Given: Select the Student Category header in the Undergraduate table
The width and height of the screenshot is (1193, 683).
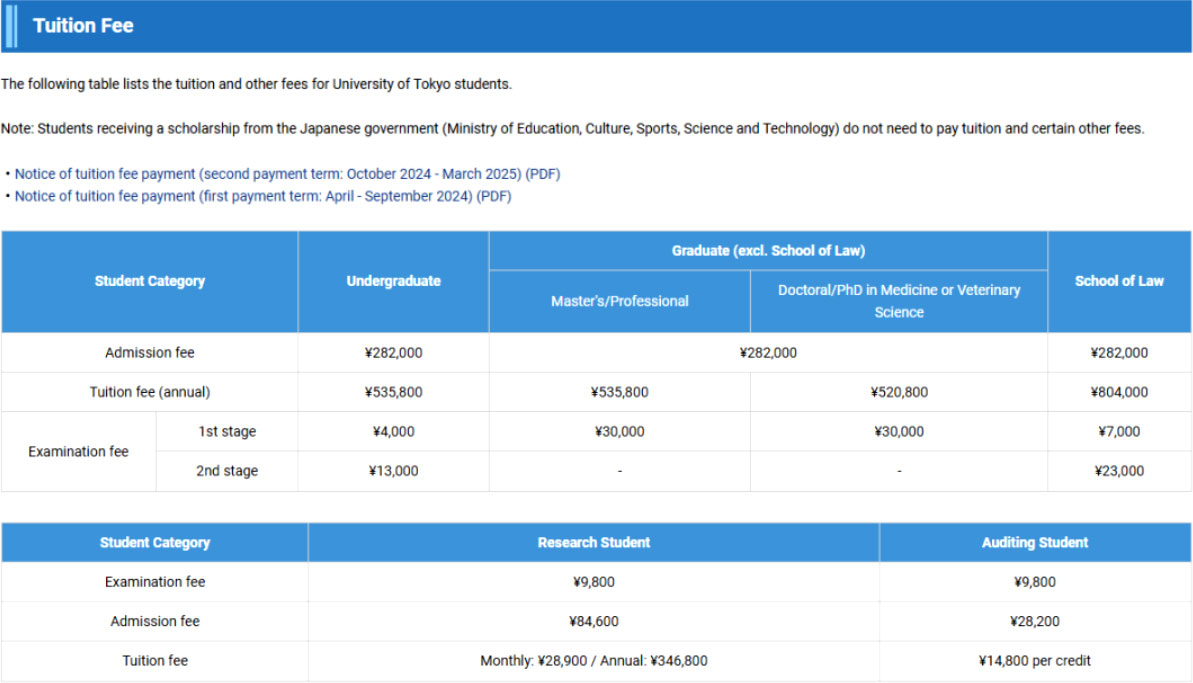Looking at the screenshot, I should tap(150, 281).
